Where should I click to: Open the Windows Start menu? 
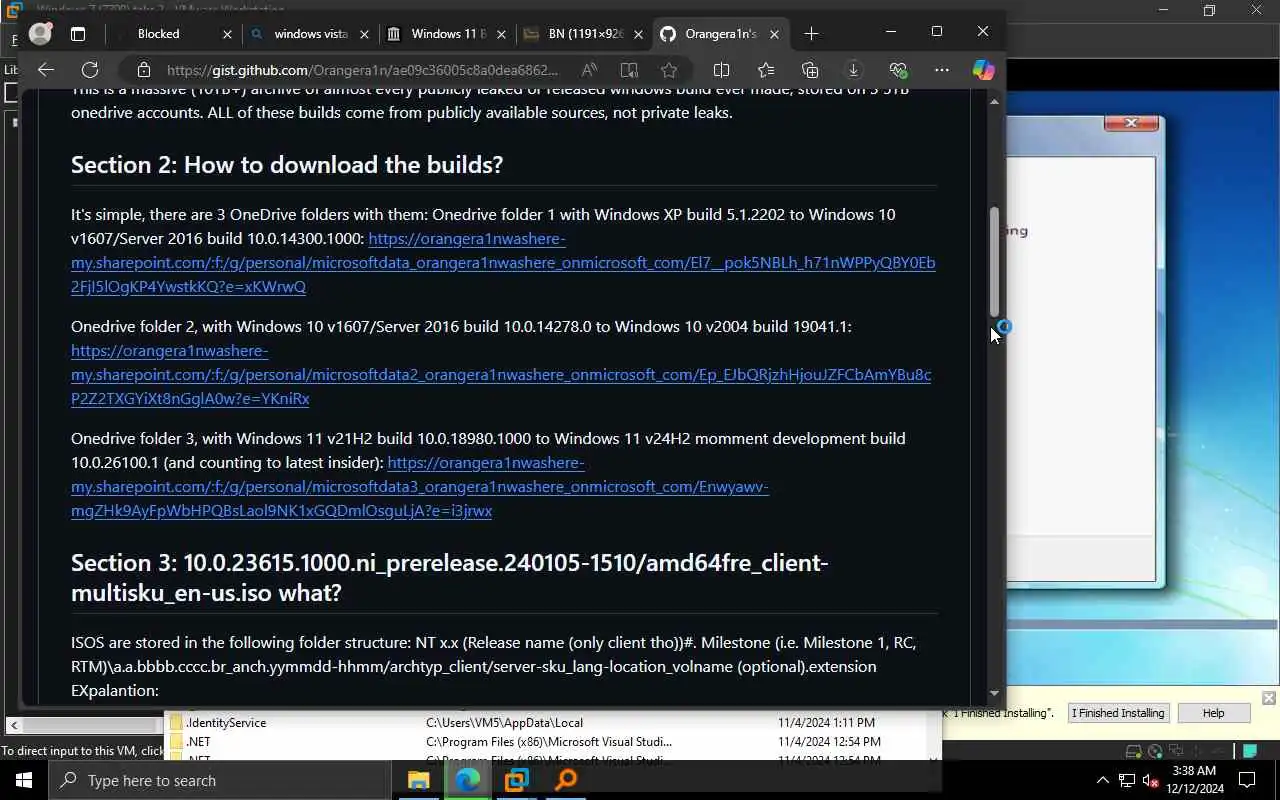24,780
